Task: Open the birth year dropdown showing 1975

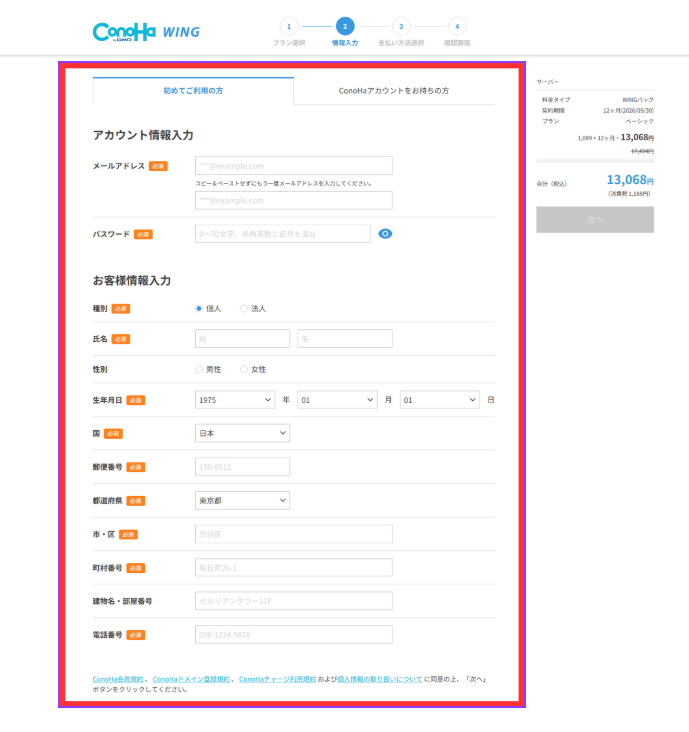Action: 235,400
